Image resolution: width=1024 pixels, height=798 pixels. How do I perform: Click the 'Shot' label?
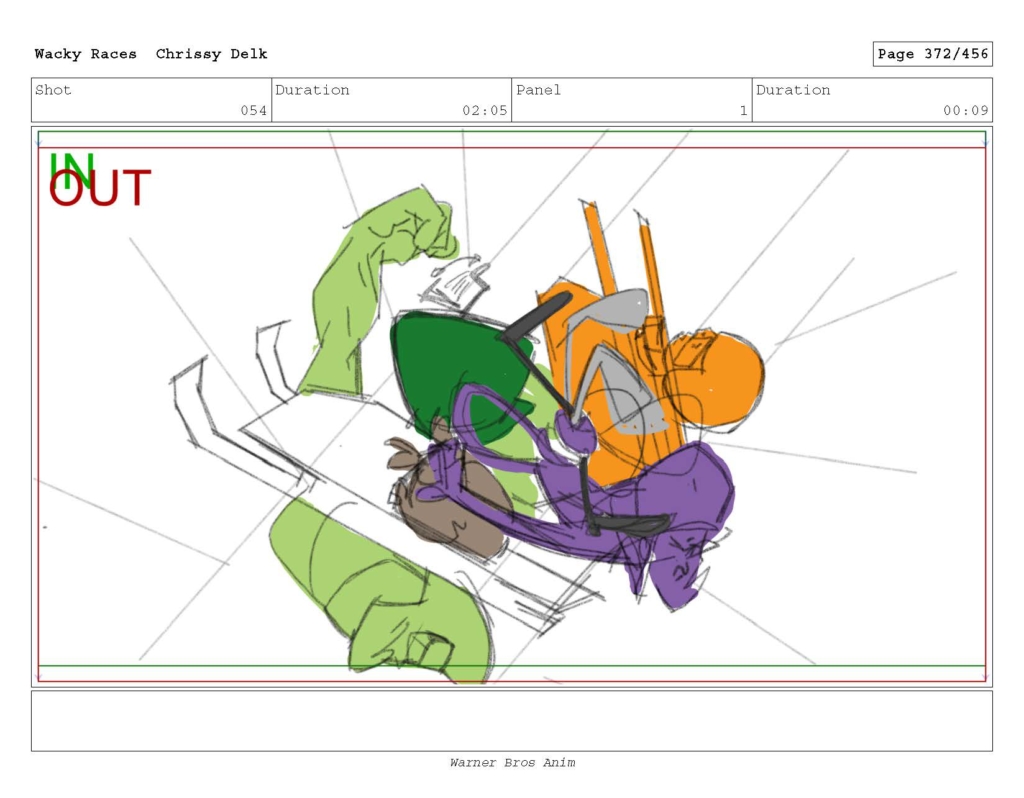[53, 90]
